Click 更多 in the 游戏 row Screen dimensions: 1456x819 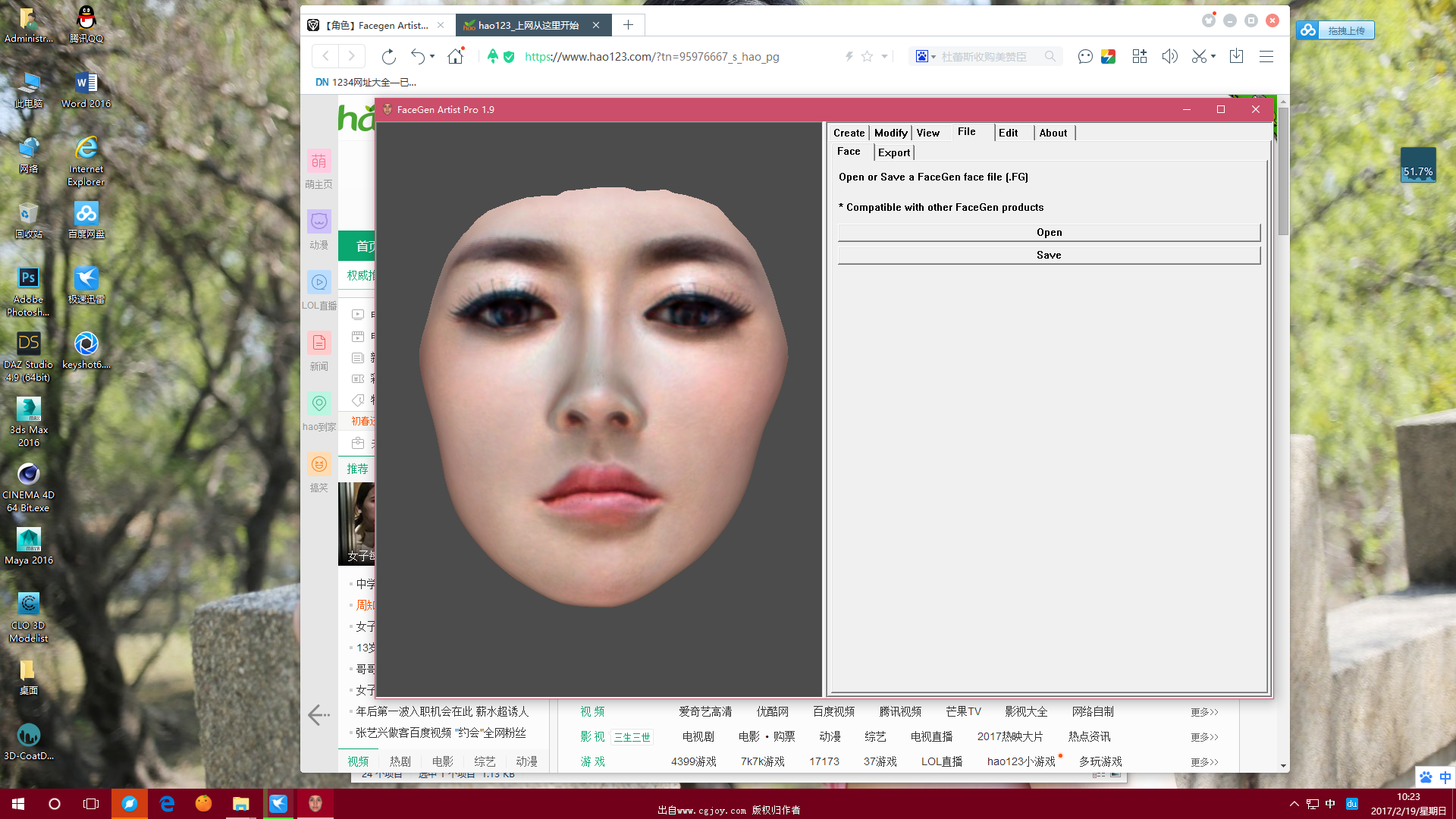click(1204, 762)
